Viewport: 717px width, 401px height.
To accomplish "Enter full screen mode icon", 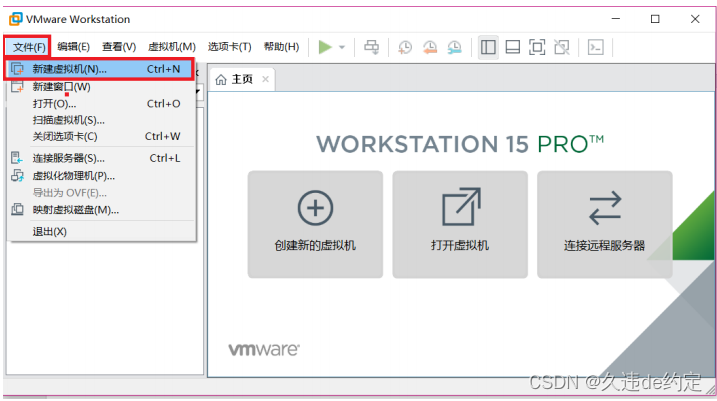I will (537, 47).
